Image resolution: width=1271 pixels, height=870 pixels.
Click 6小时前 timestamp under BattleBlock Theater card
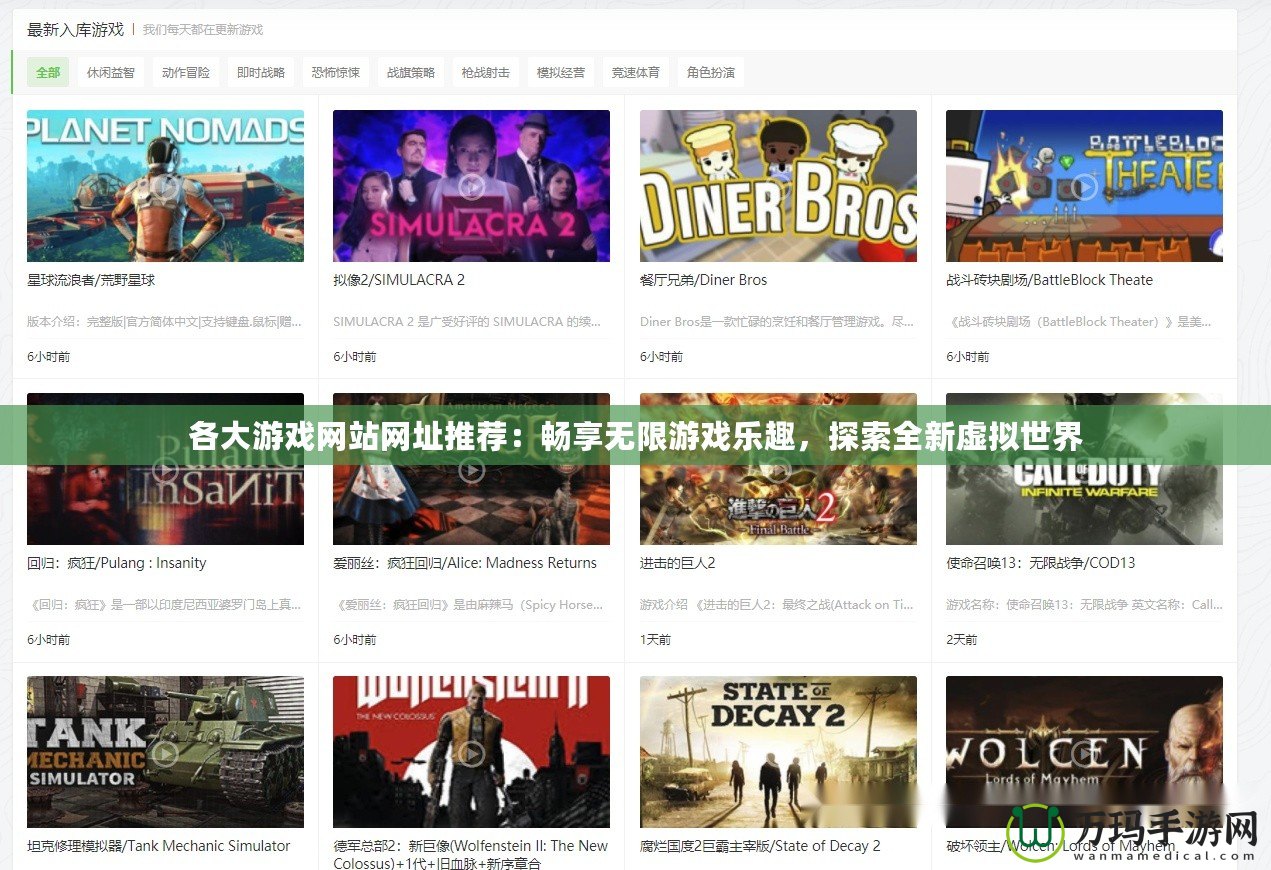point(967,357)
